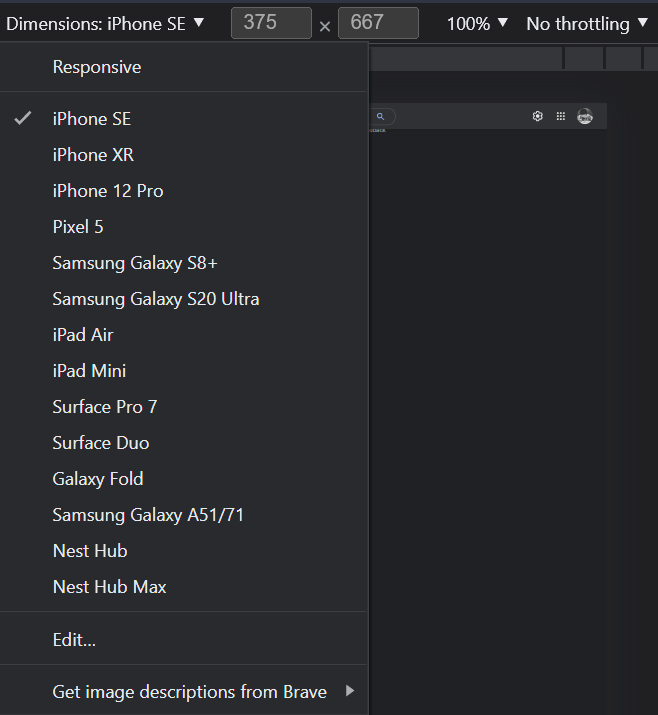This screenshot has width=658, height=715.
Task: Open the apps grid icon in preview
Action: [x=561, y=117]
